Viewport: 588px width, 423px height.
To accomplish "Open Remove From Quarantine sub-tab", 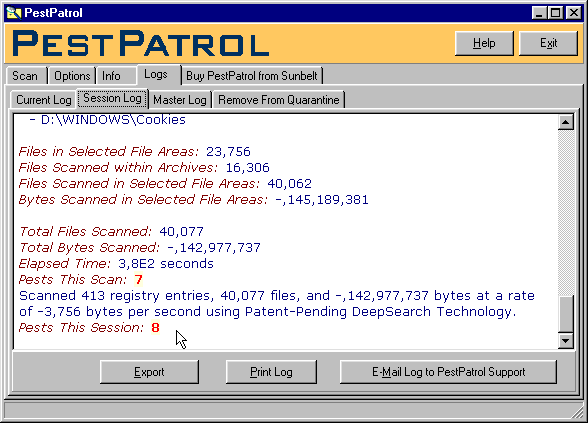I will 279,100.
